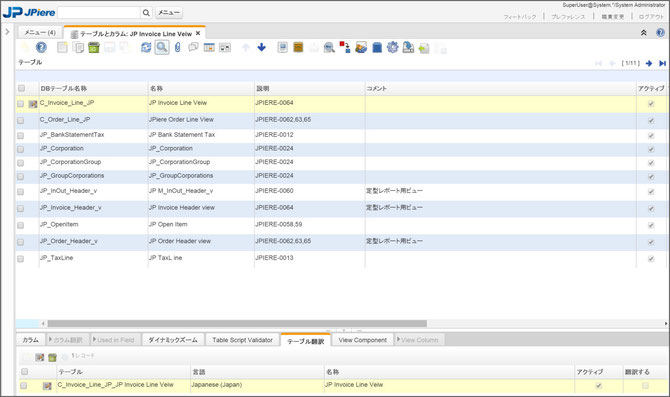670x397 pixels.
Task: Click the horizontal scrollbar of table grid
Action: pos(237,323)
